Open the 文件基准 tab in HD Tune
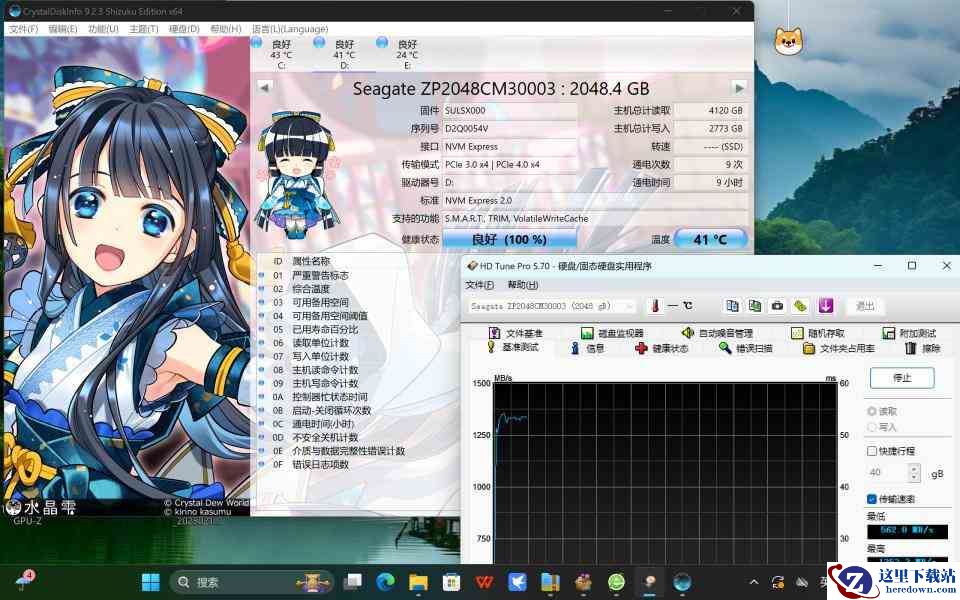960x600 pixels. pos(516,333)
